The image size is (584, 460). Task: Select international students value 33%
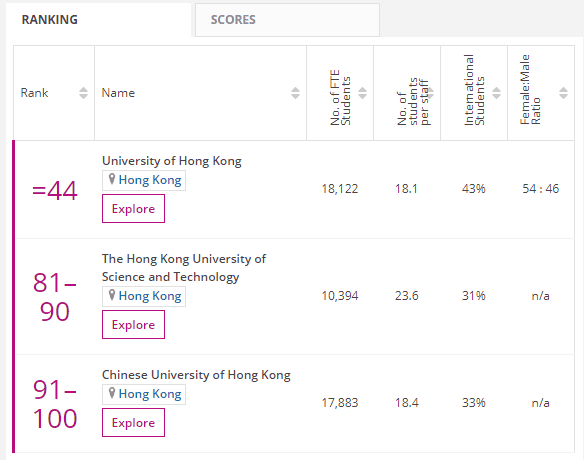pos(474,403)
